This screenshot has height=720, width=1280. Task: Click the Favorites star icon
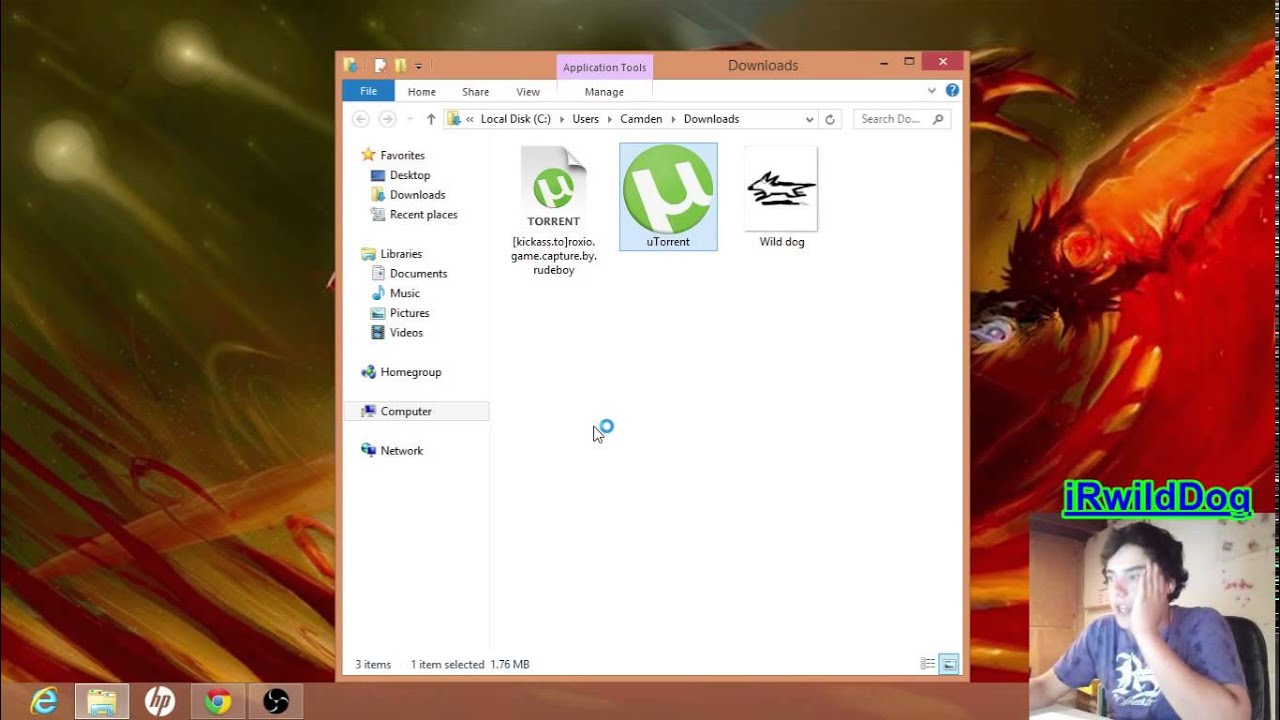pos(368,155)
